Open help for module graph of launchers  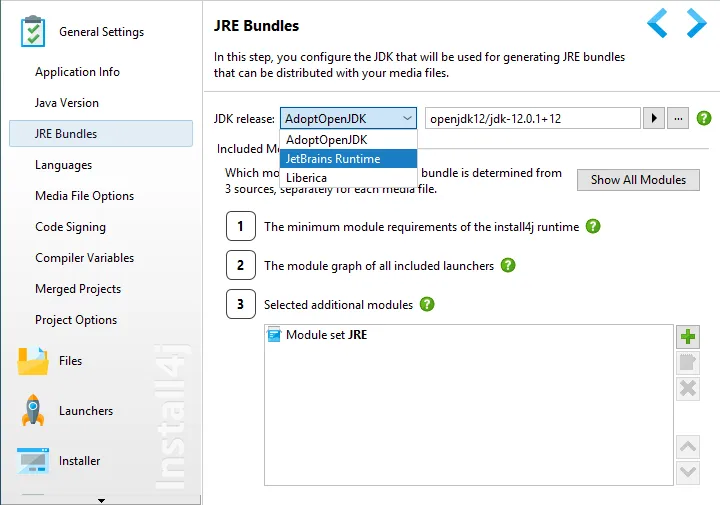(508, 265)
